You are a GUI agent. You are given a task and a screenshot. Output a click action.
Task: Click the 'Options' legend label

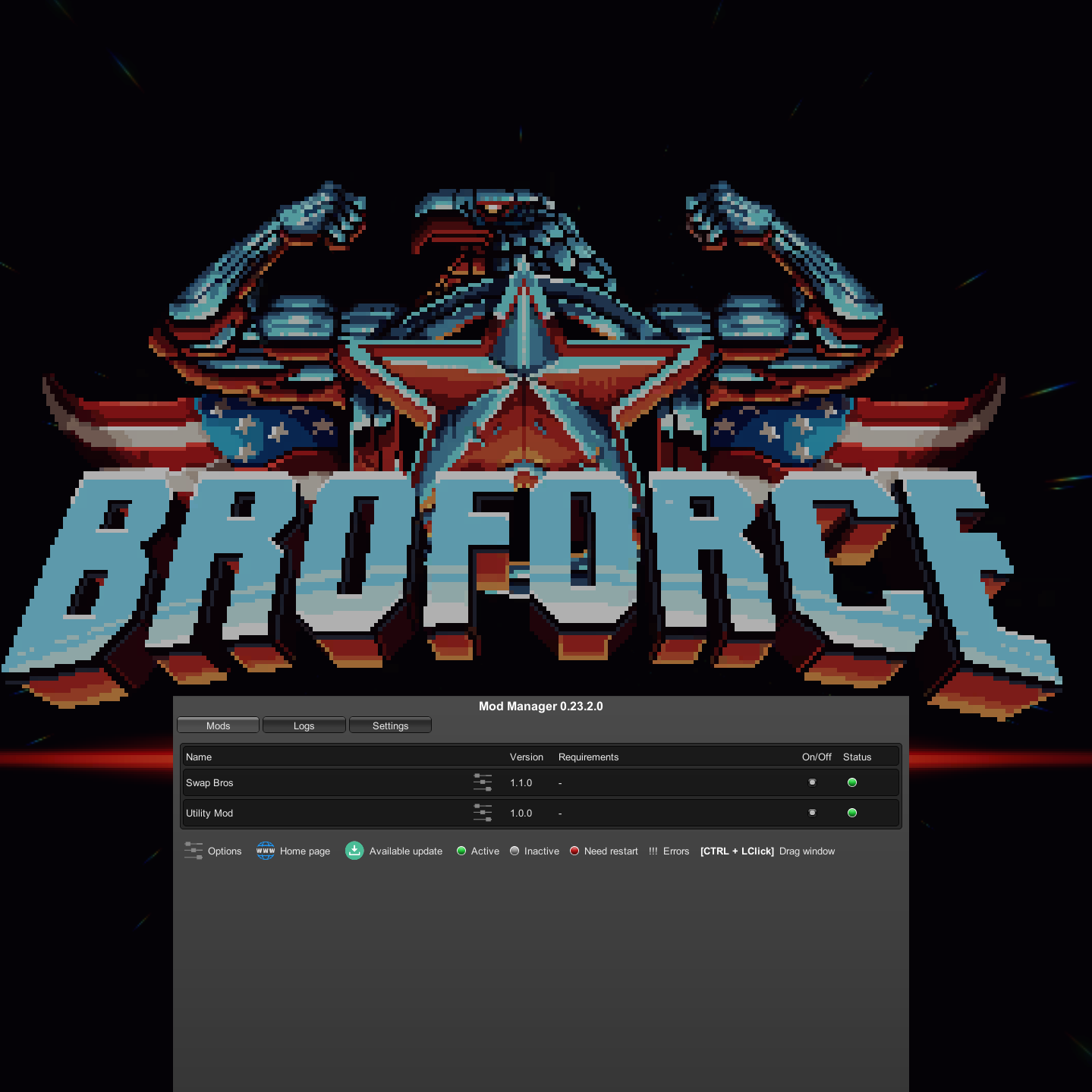tap(225, 851)
